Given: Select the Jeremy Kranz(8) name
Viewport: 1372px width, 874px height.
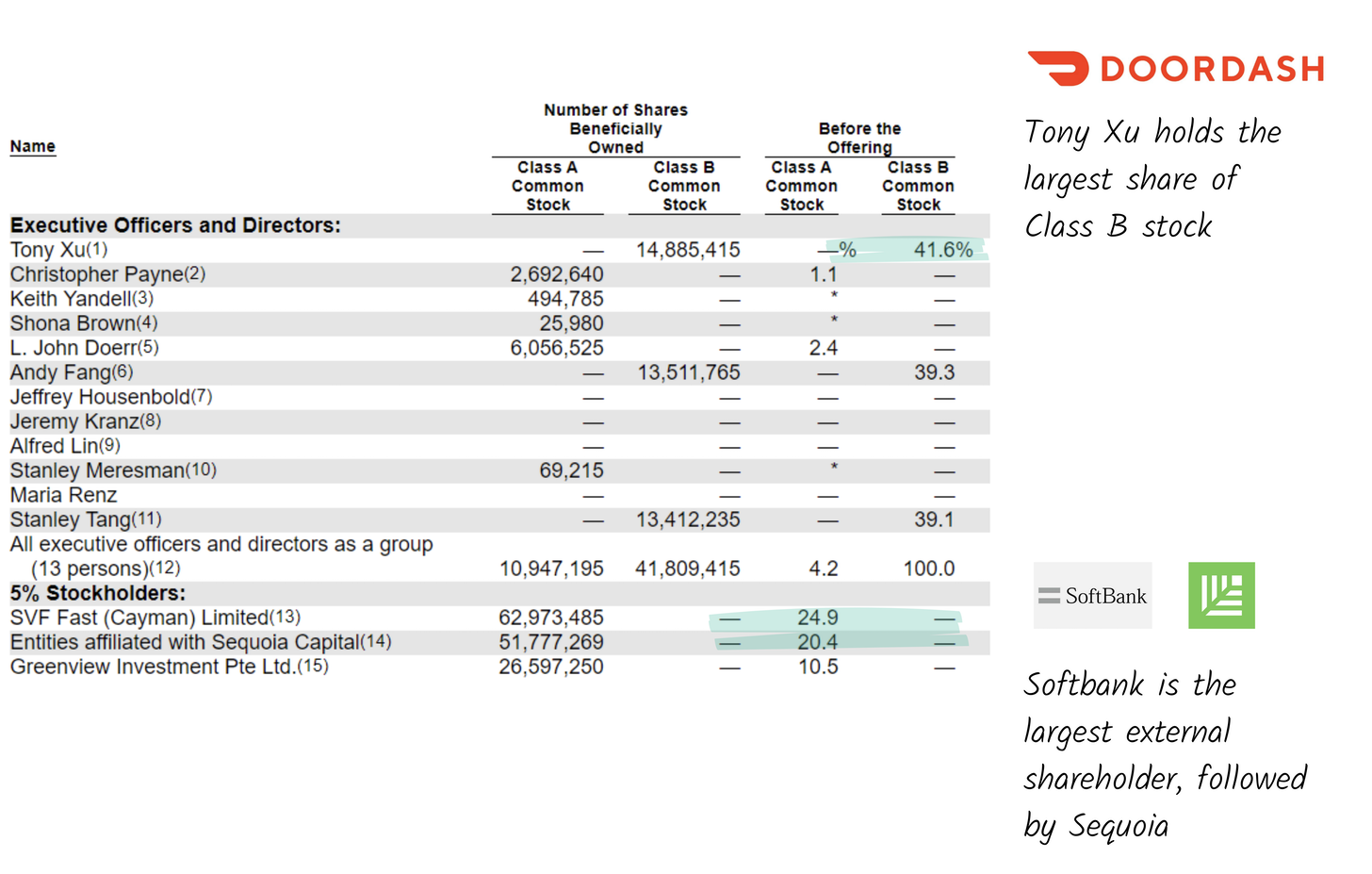Looking at the screenshot, I should tap(86, 421).
